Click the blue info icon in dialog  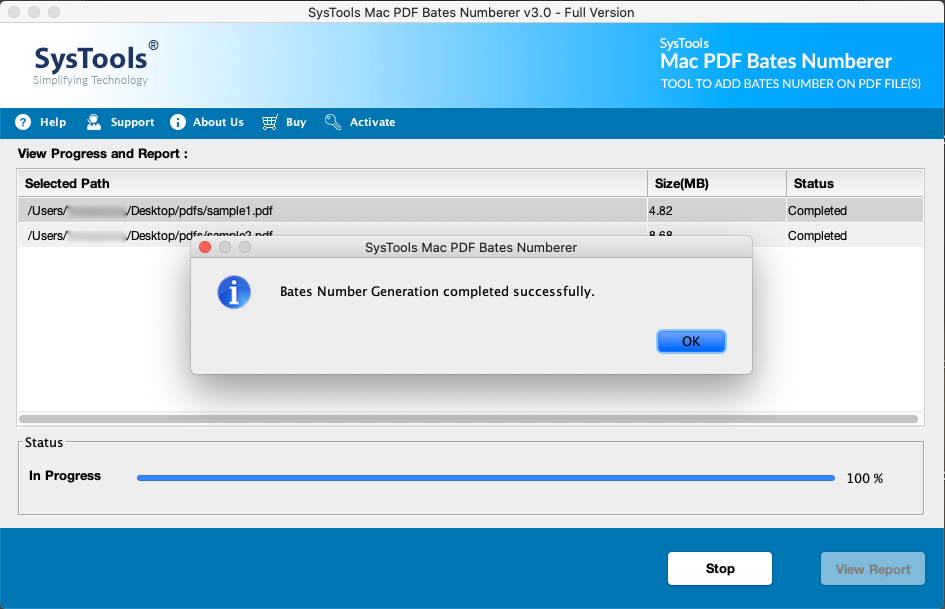click(x=234, y=292)
